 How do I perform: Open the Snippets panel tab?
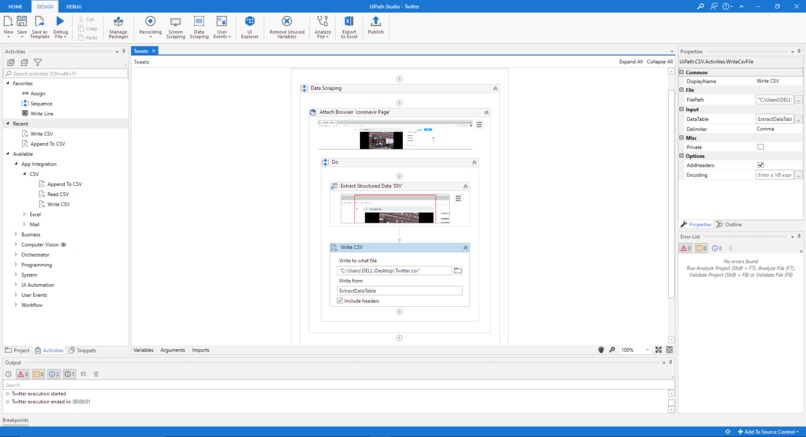pyautogui.click(x=83, y=350)
